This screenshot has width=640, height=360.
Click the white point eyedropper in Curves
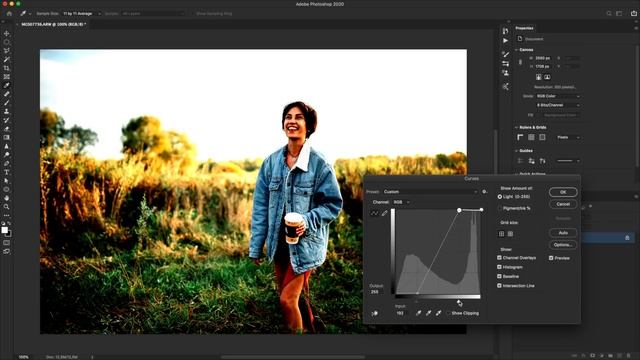438,313
